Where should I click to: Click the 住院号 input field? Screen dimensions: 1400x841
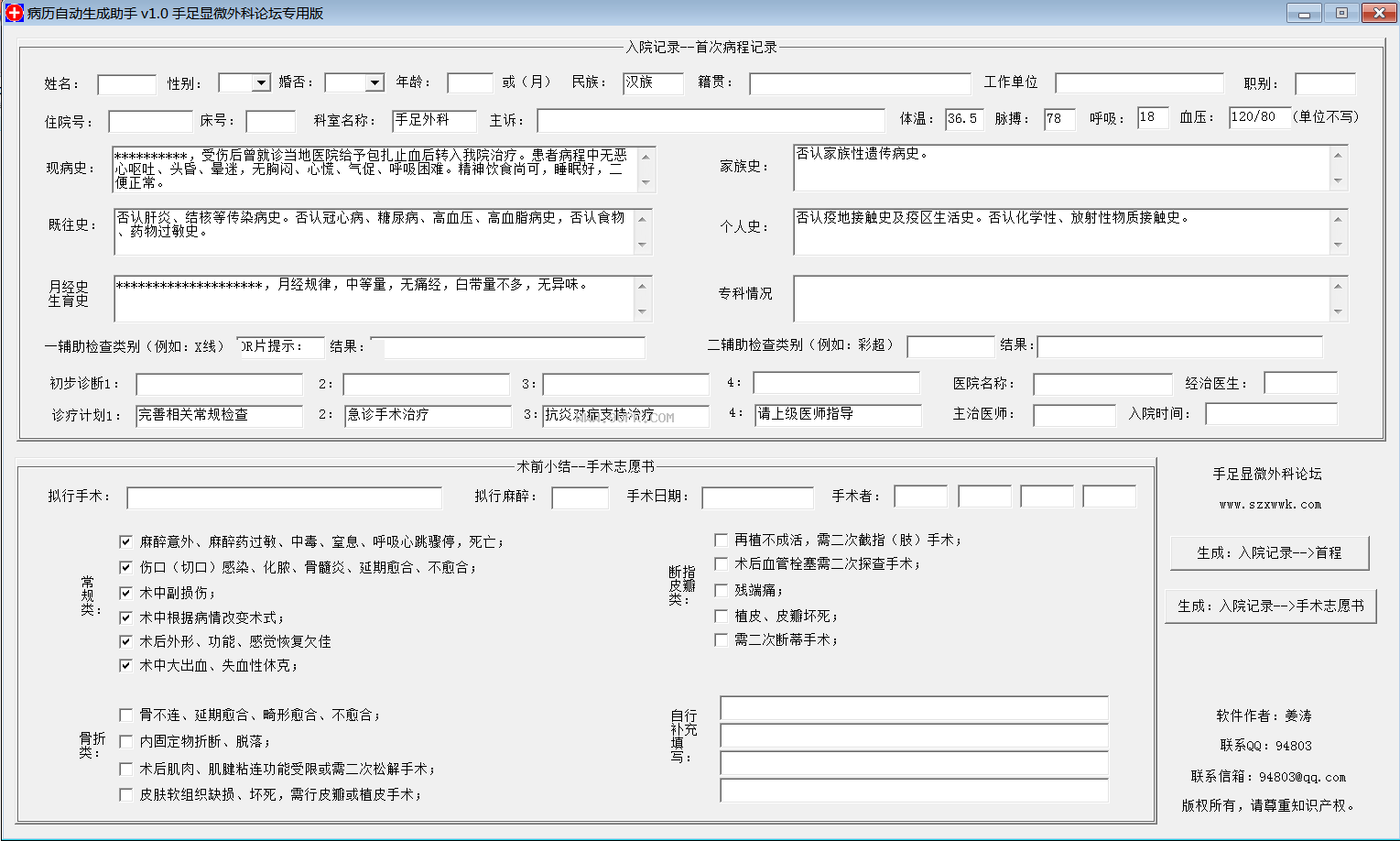coord(151,122)
